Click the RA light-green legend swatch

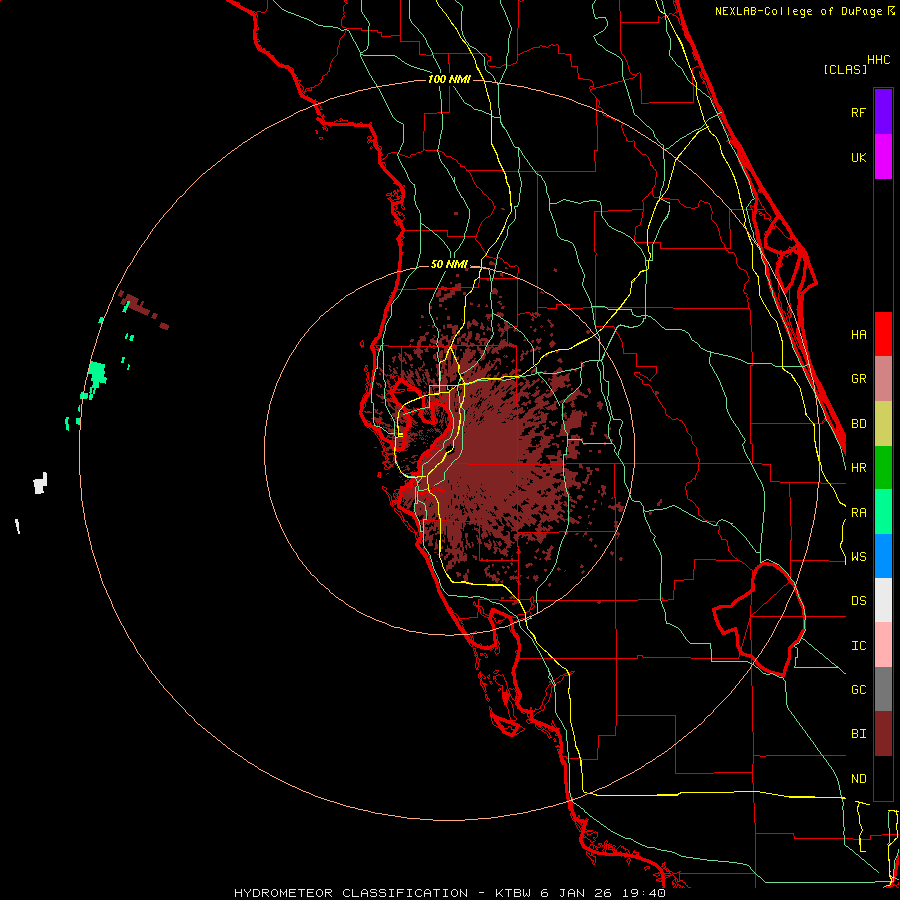coord(883,512)
